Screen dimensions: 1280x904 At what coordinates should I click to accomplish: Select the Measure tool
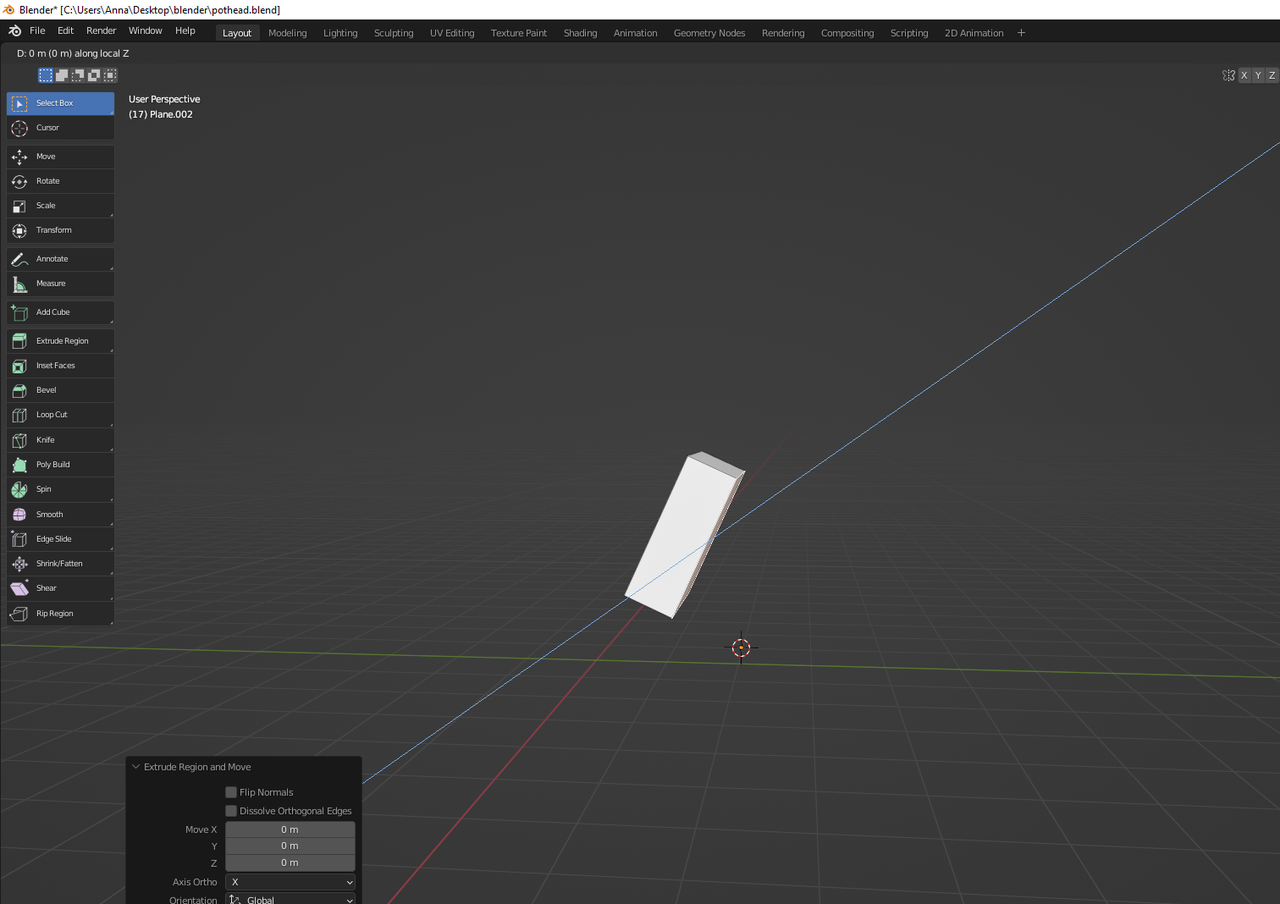point(60,284)
